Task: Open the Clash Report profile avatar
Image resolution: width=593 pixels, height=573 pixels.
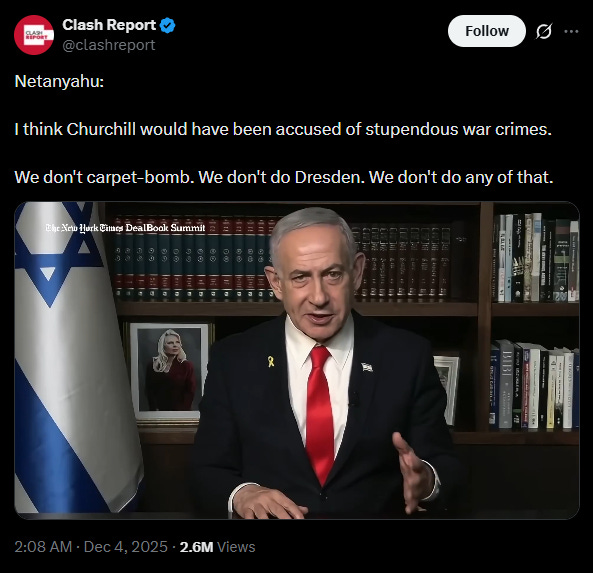Action: click(x=34, y=35)
